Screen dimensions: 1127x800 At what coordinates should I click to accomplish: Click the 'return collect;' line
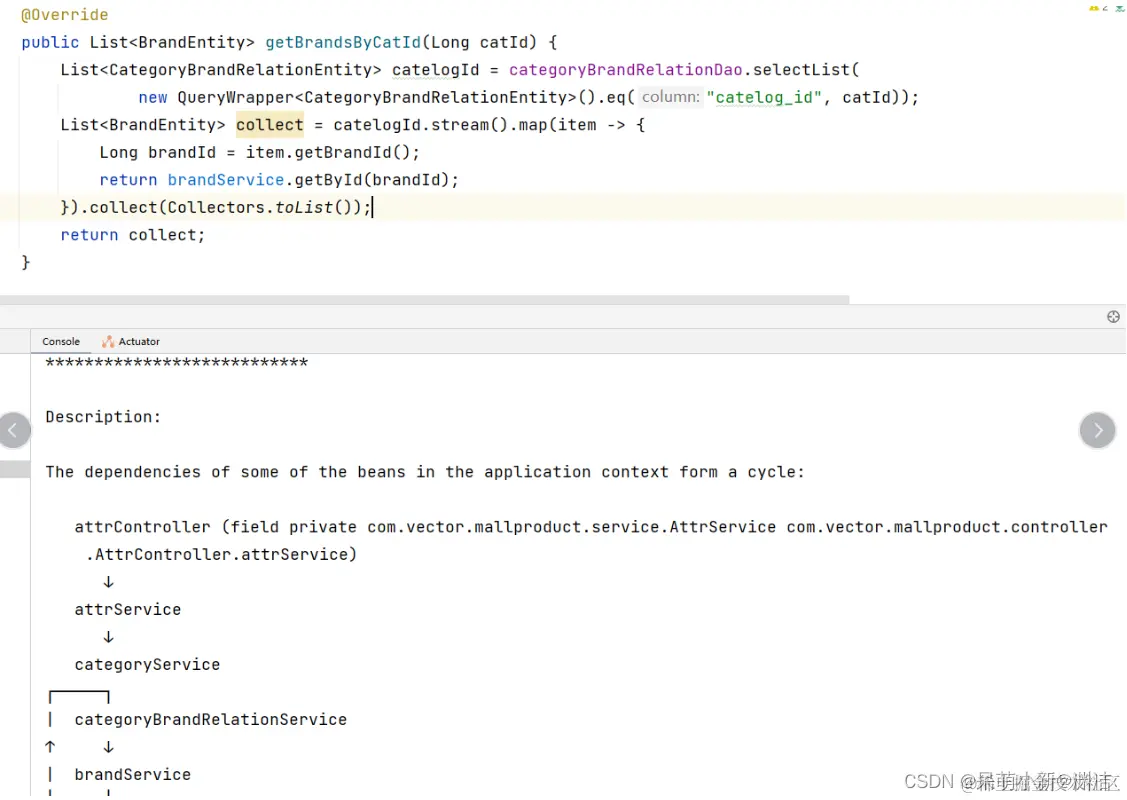(133, 235)
